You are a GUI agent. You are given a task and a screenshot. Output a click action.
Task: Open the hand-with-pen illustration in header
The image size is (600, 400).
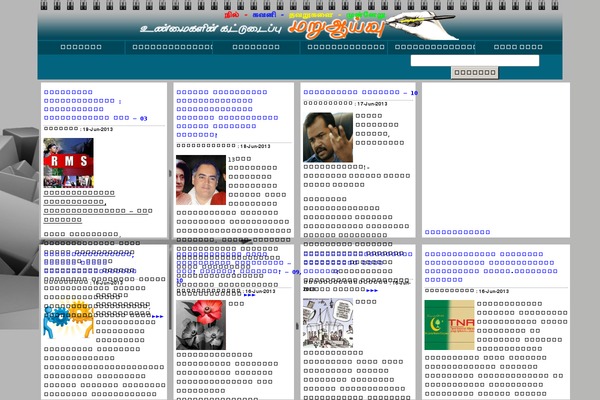pos(421,25)
